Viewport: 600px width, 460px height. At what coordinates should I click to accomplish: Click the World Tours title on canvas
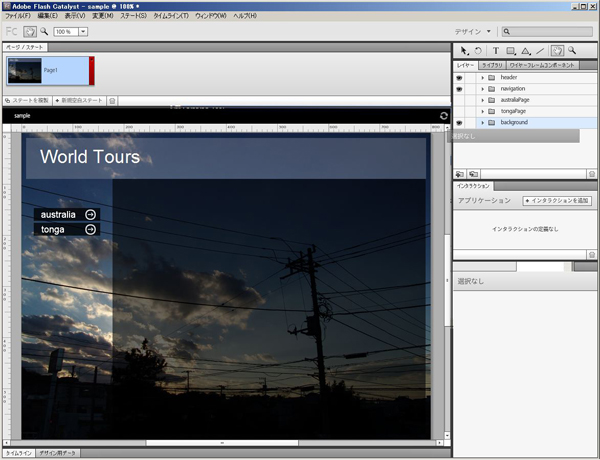90,157
